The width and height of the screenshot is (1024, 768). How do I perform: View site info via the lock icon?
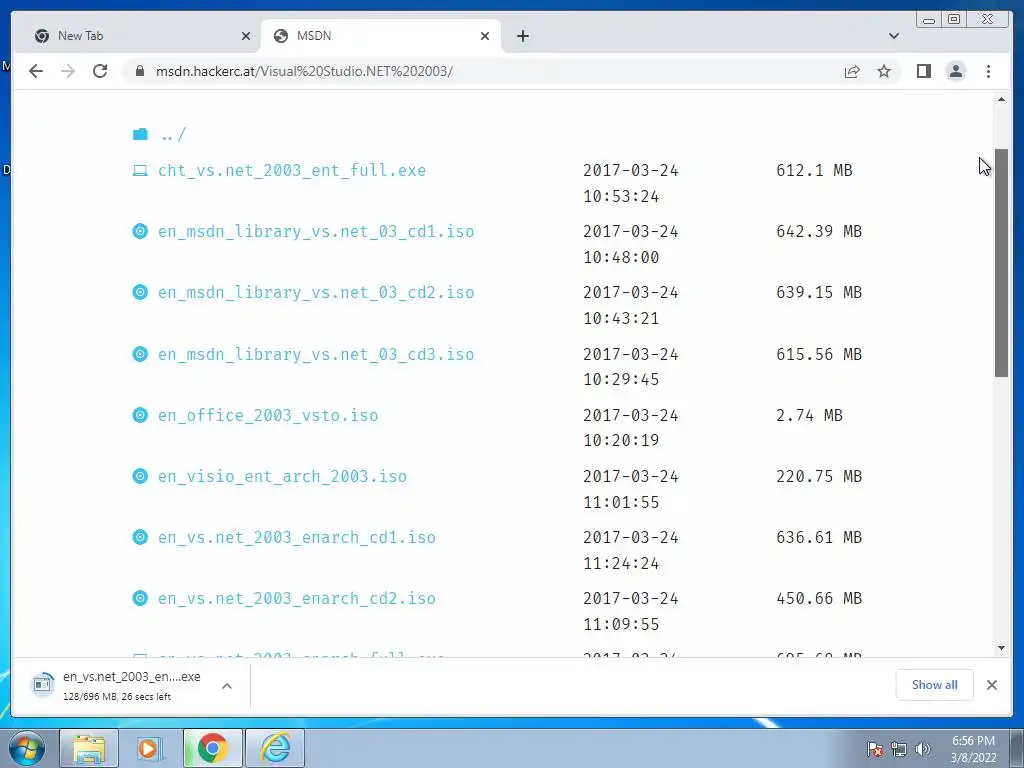tap(140, 71)
